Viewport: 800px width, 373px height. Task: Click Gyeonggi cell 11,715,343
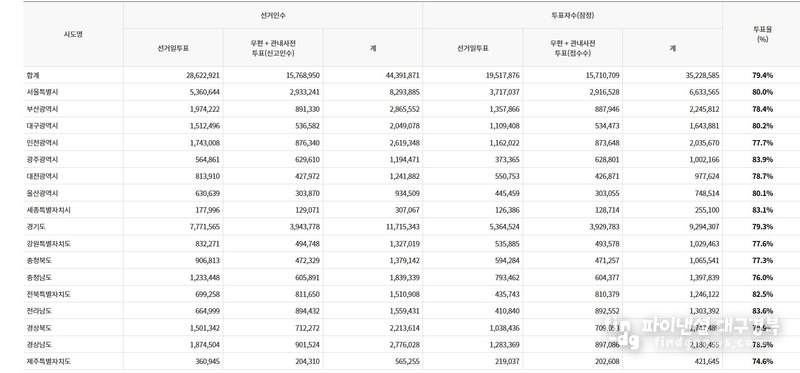403,227
